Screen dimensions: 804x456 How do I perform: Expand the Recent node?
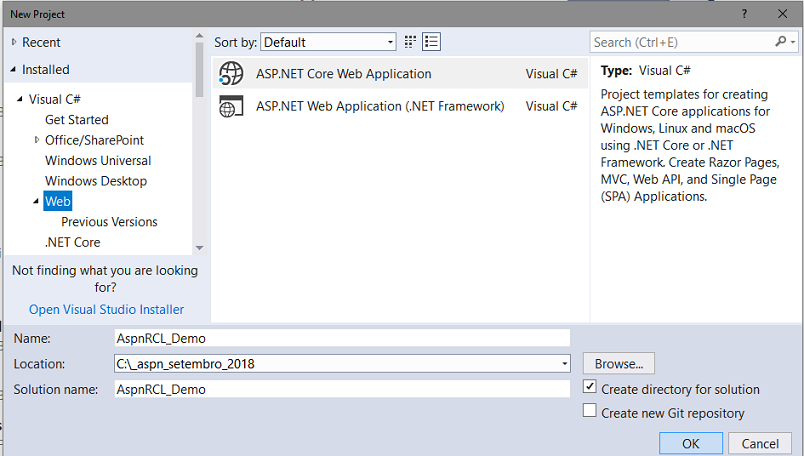pyautogui.click(x=14, y=42)
